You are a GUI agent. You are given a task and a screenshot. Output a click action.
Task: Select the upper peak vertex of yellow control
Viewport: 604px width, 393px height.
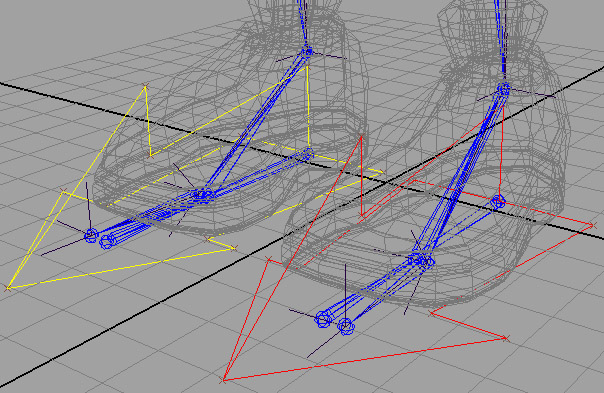145,86
